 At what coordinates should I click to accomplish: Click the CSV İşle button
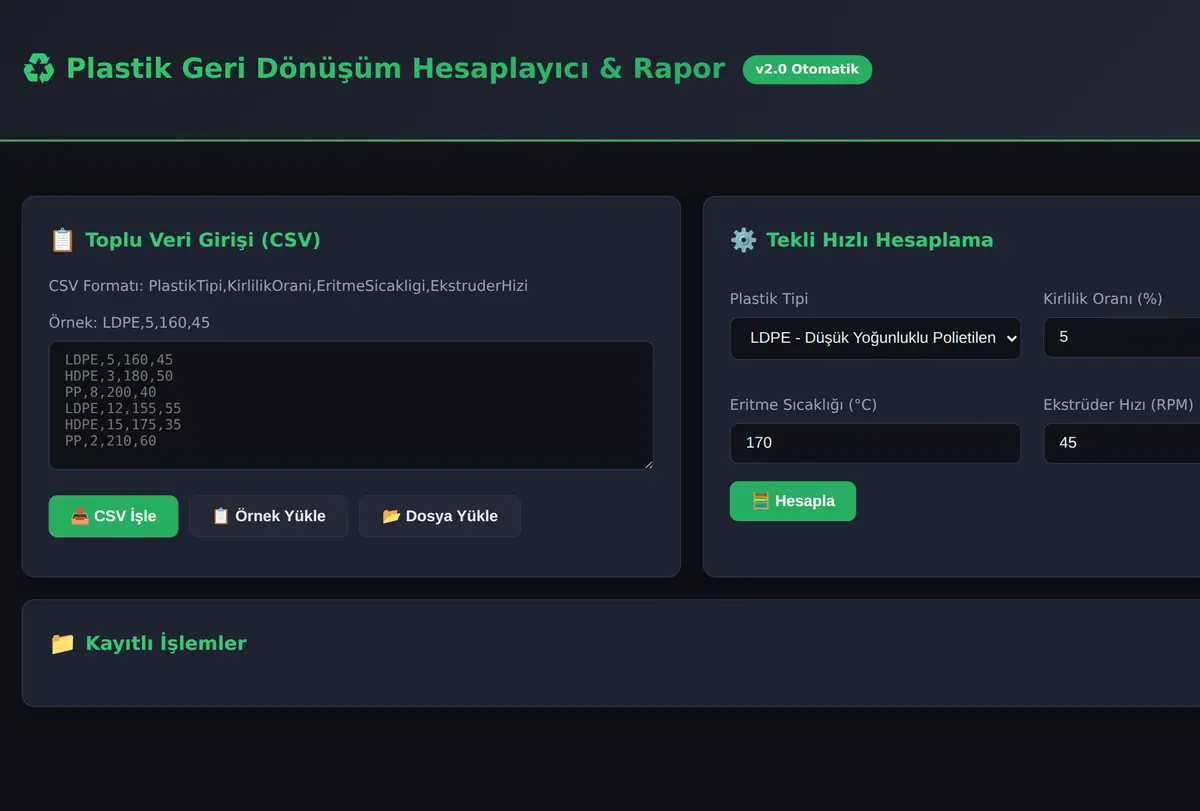point(113,516)
